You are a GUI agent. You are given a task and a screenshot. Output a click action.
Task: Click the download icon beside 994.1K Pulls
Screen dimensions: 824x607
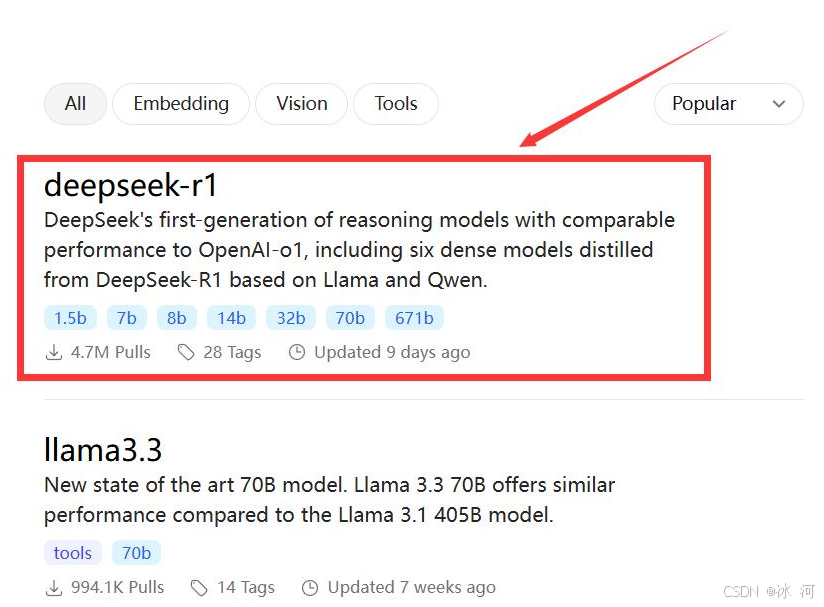point(53,587)
